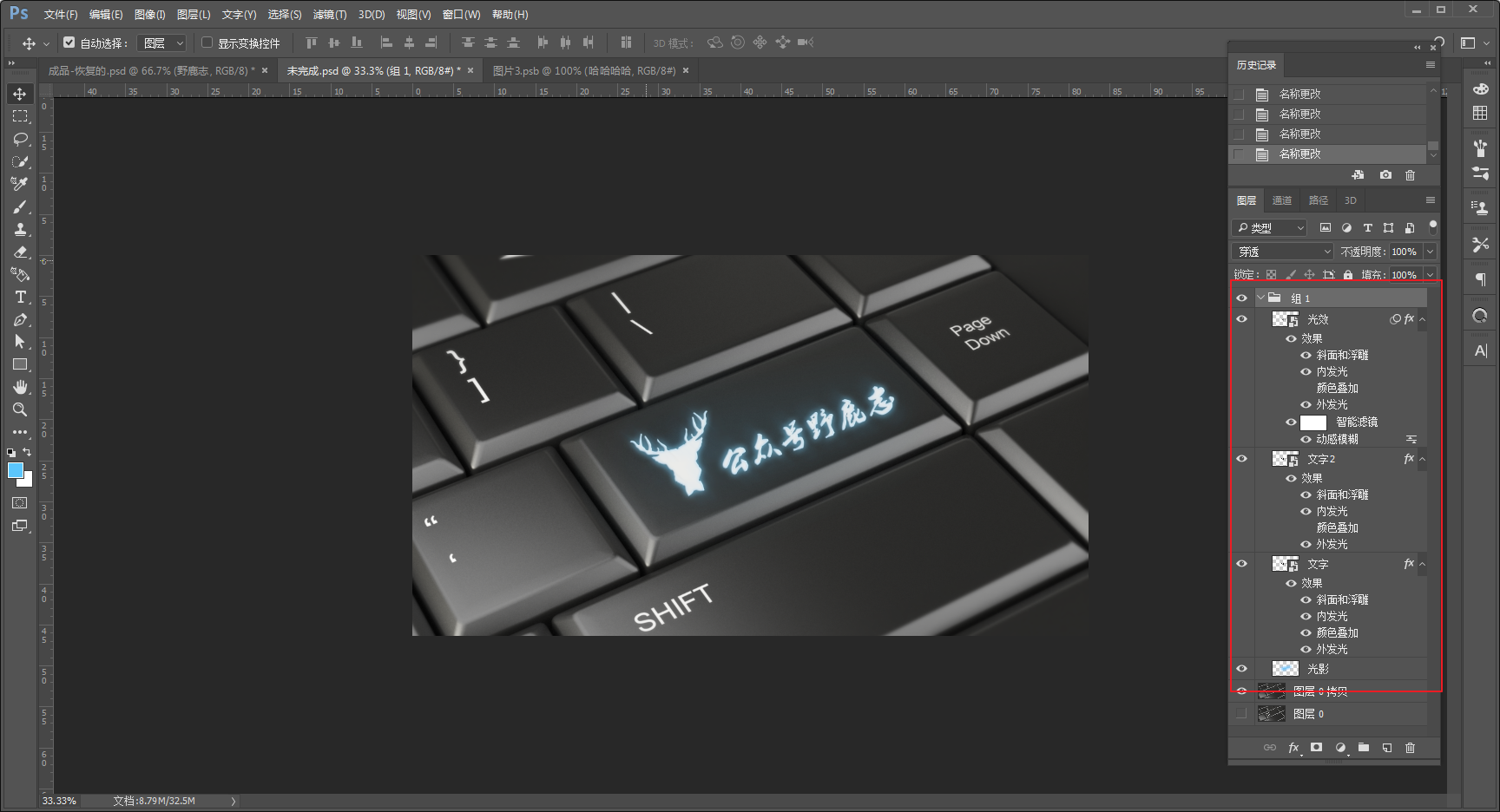Image resolution: width=1500 pixels, height=812 pixels.
Task: Switch to the 路径 panel tab
Action: click(1319, 200)
